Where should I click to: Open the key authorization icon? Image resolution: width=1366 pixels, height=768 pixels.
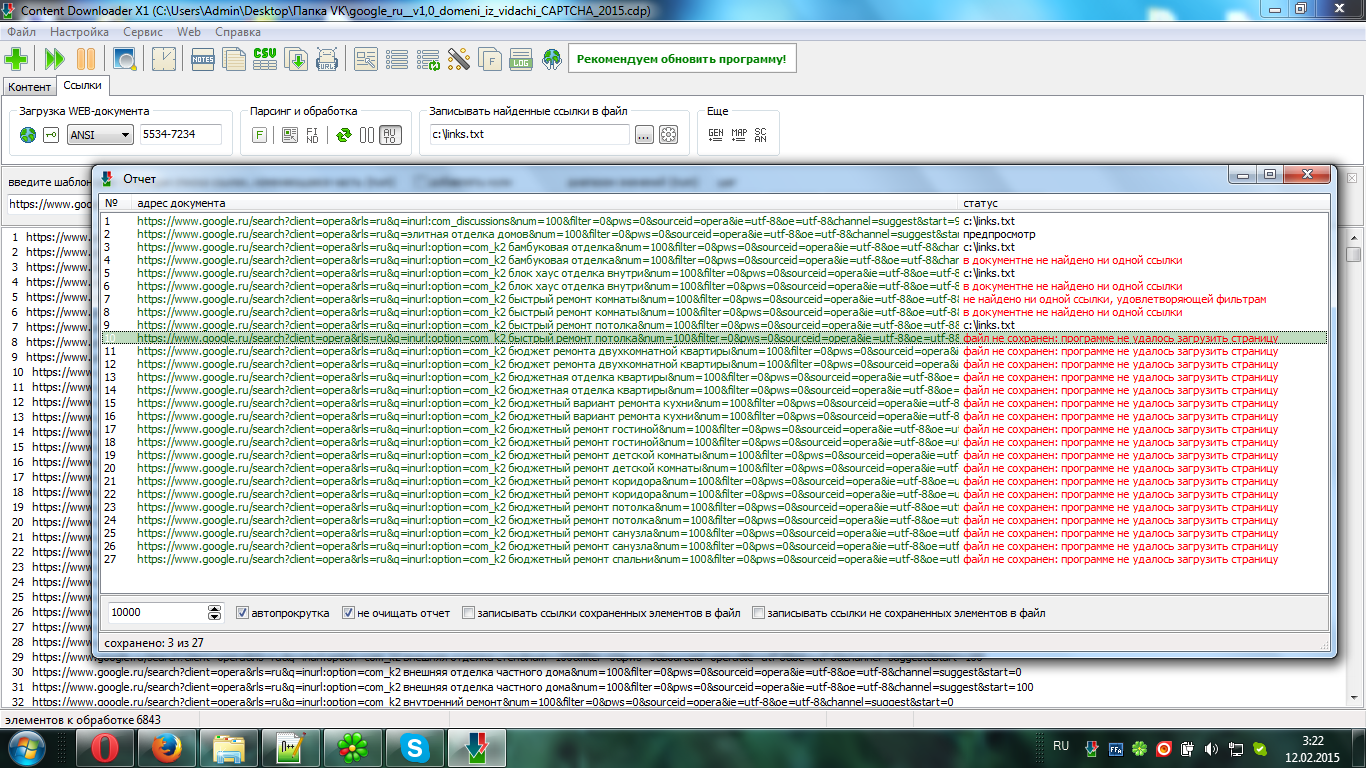tap(51, 135)
